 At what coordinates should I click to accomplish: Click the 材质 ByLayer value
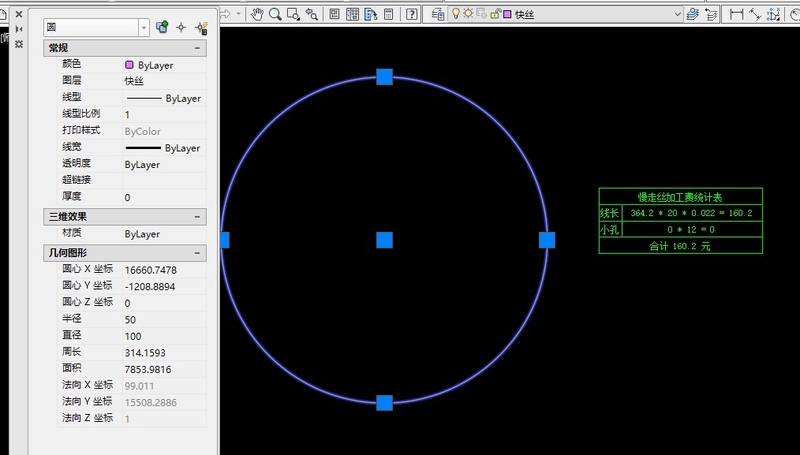164,234
